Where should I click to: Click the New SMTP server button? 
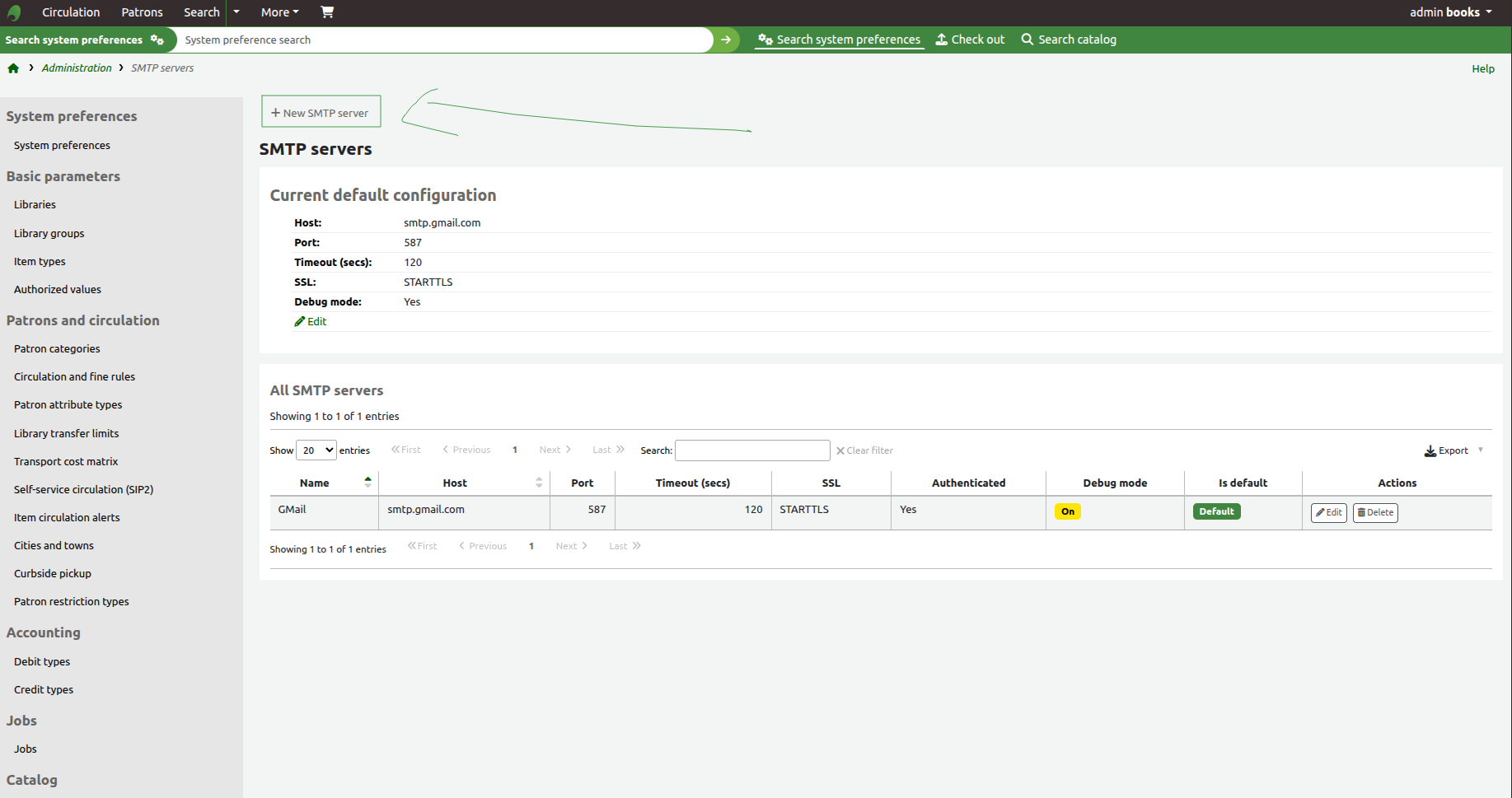pyautogui.click(x=321, y=110)
